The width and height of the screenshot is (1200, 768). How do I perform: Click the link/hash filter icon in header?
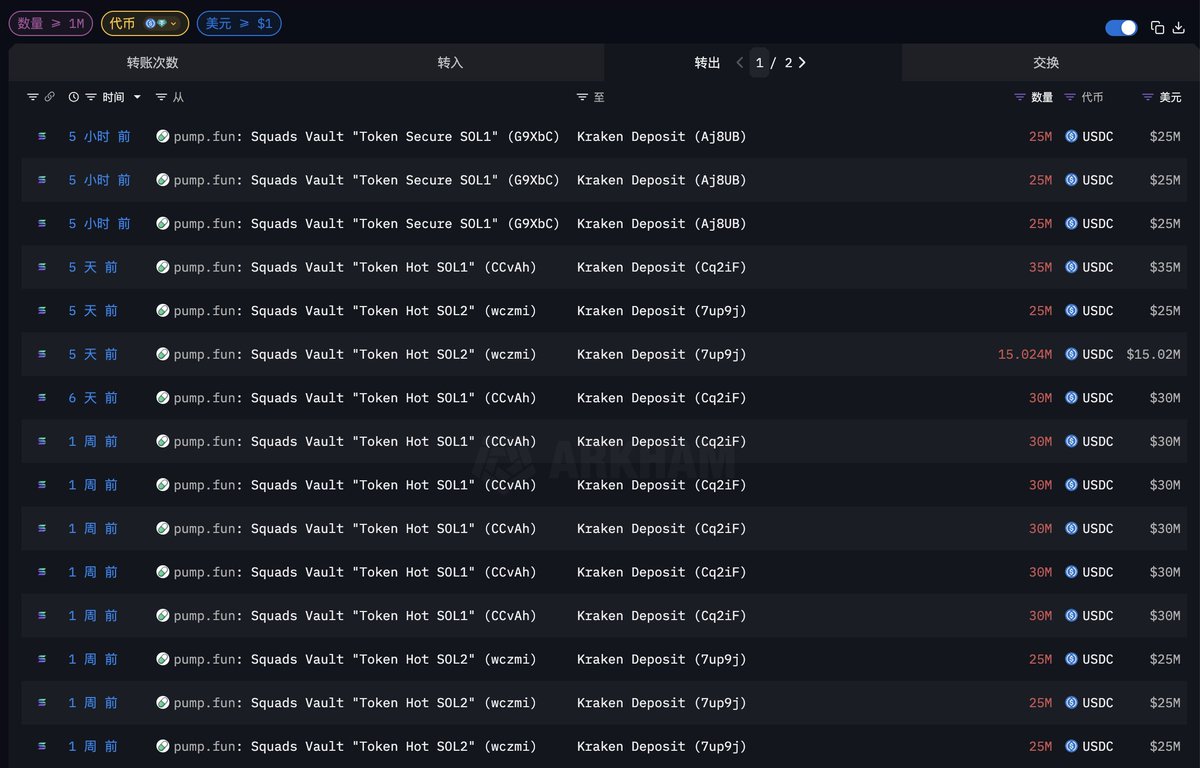50,97
